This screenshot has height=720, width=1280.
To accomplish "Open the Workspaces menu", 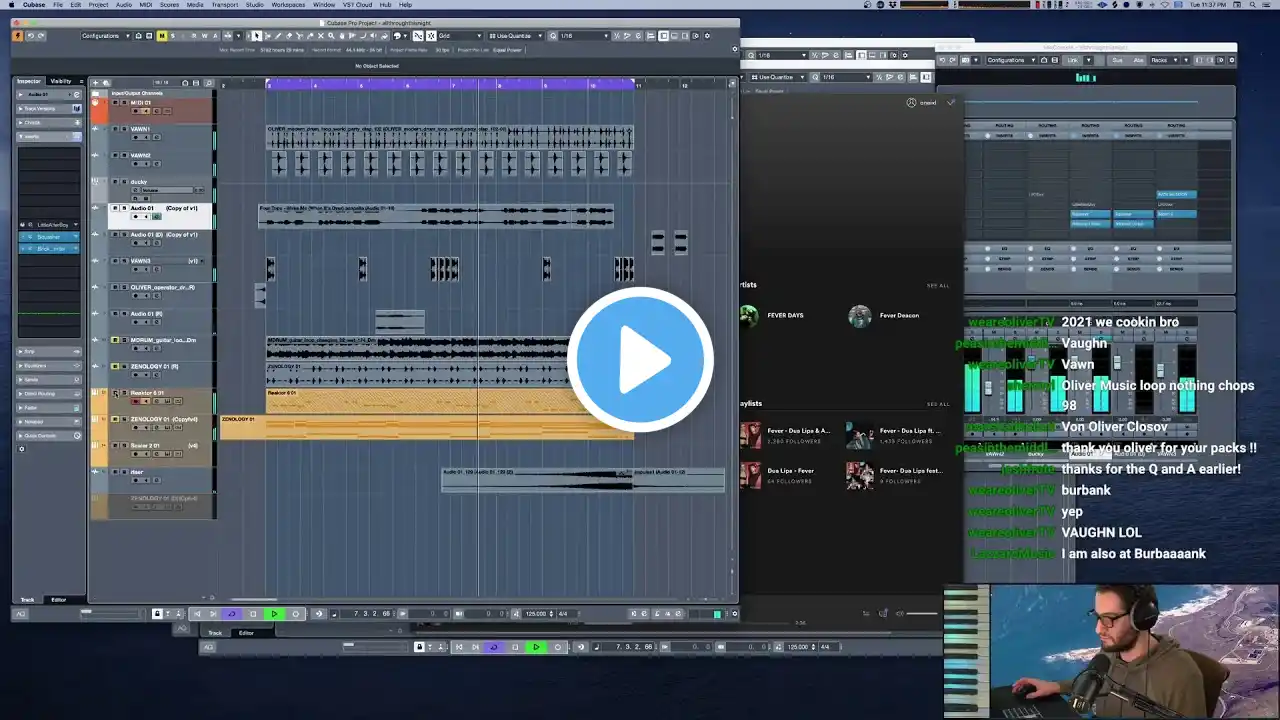I will click(288, 5).
